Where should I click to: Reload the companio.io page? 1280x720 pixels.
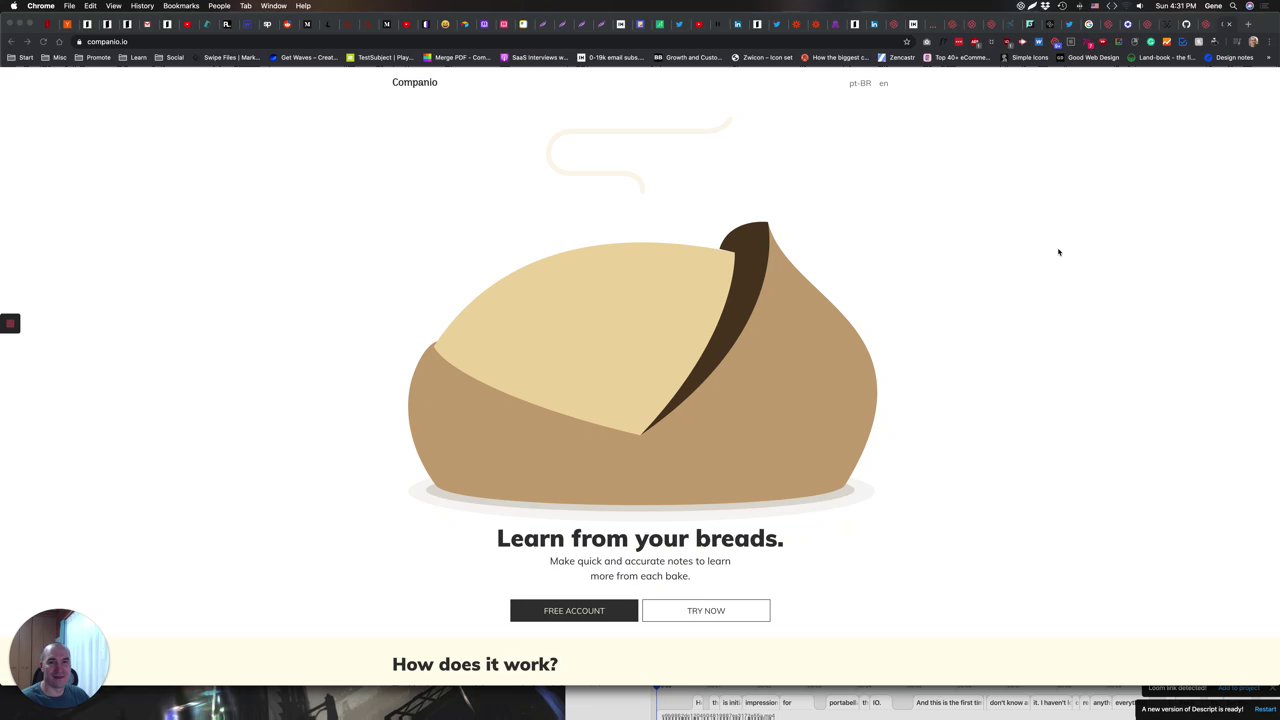(43, 42)
